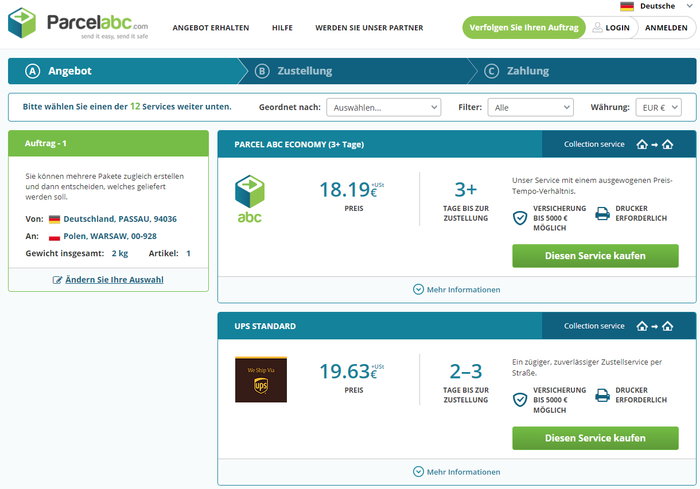Screen dimensions: 700x489
Task: Click the Economy insurance shield icon
Action: pos(520,218)
